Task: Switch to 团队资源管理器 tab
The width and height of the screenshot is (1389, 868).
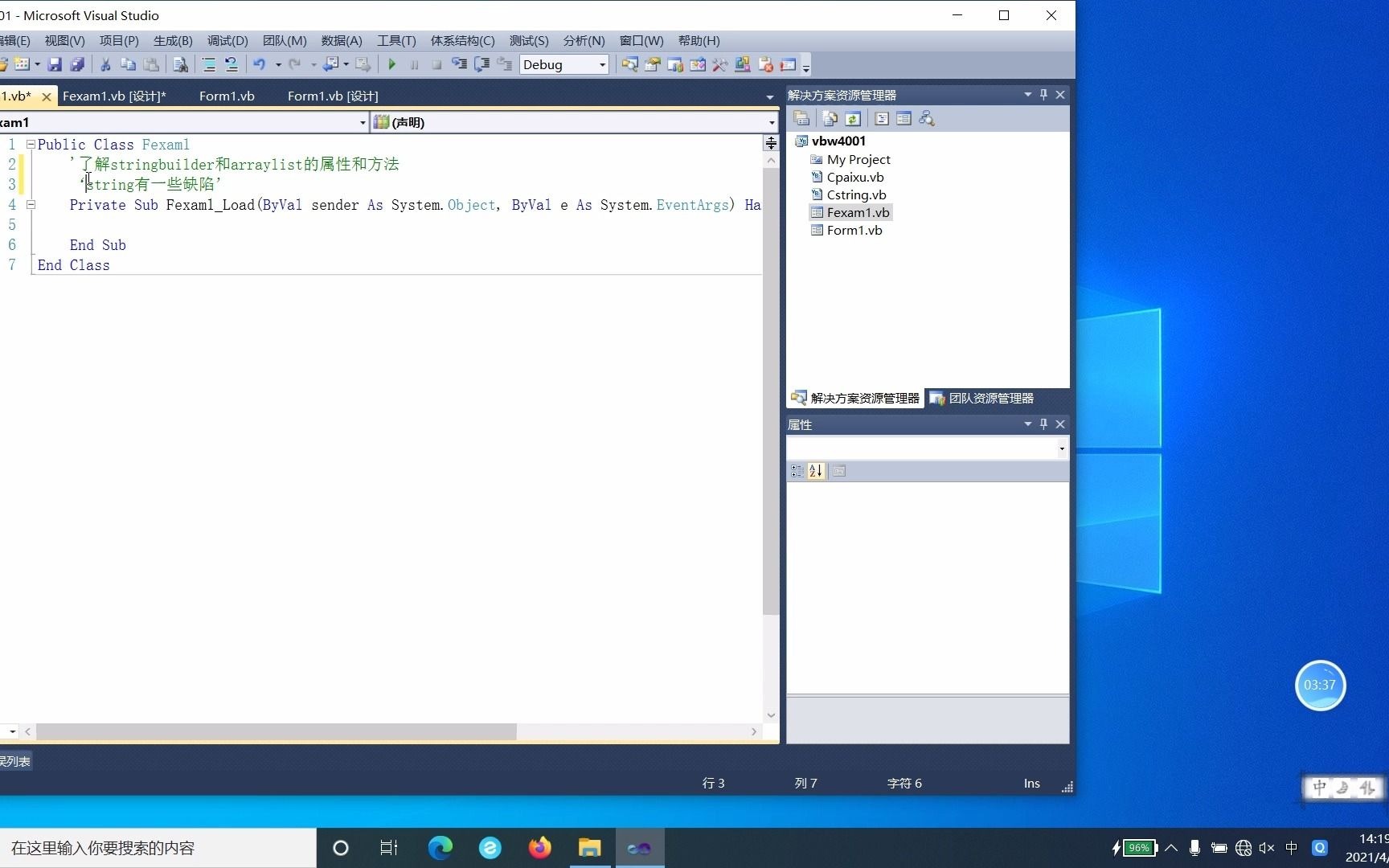Action: (981, 399)
